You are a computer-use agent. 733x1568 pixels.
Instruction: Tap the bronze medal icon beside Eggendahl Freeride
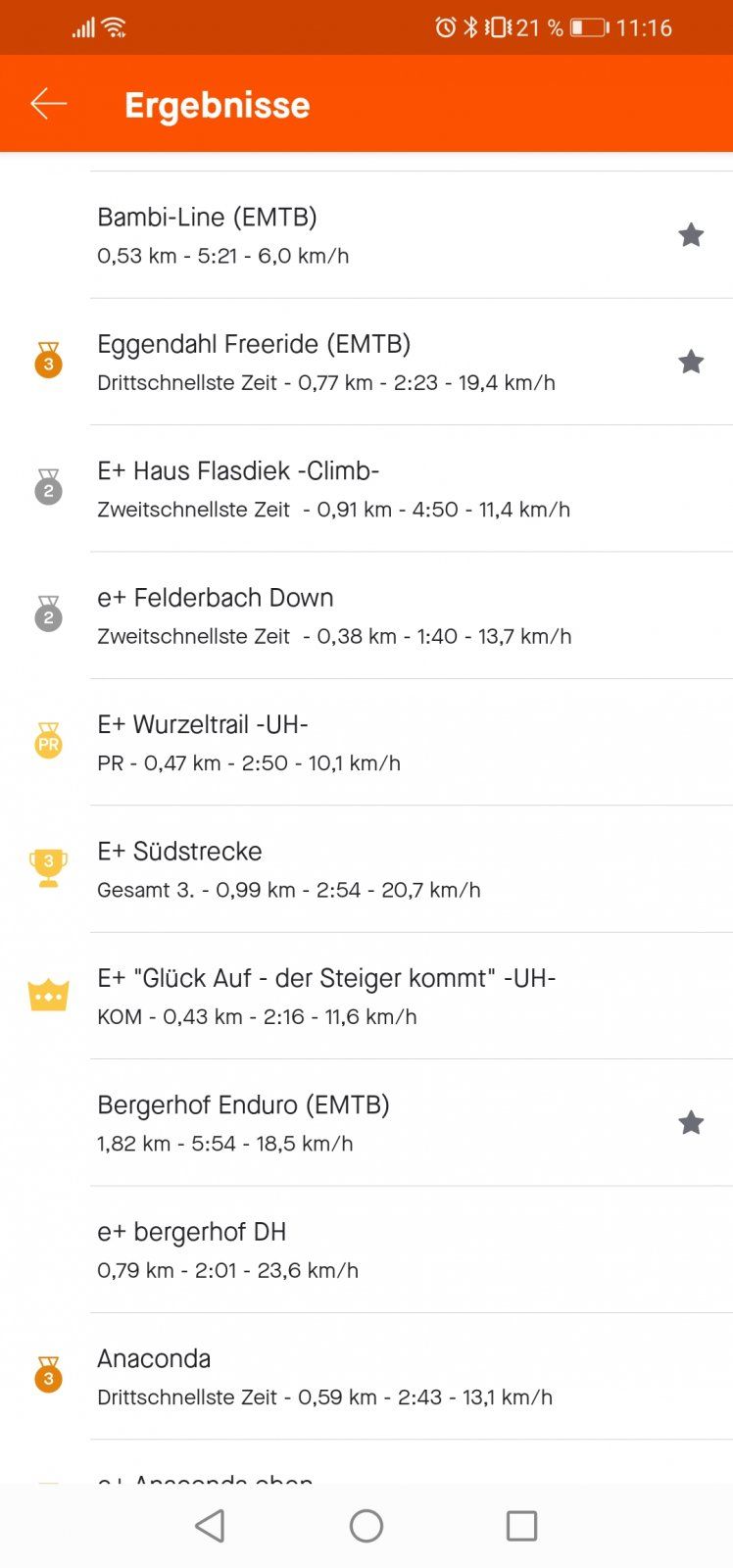[48, 361]
